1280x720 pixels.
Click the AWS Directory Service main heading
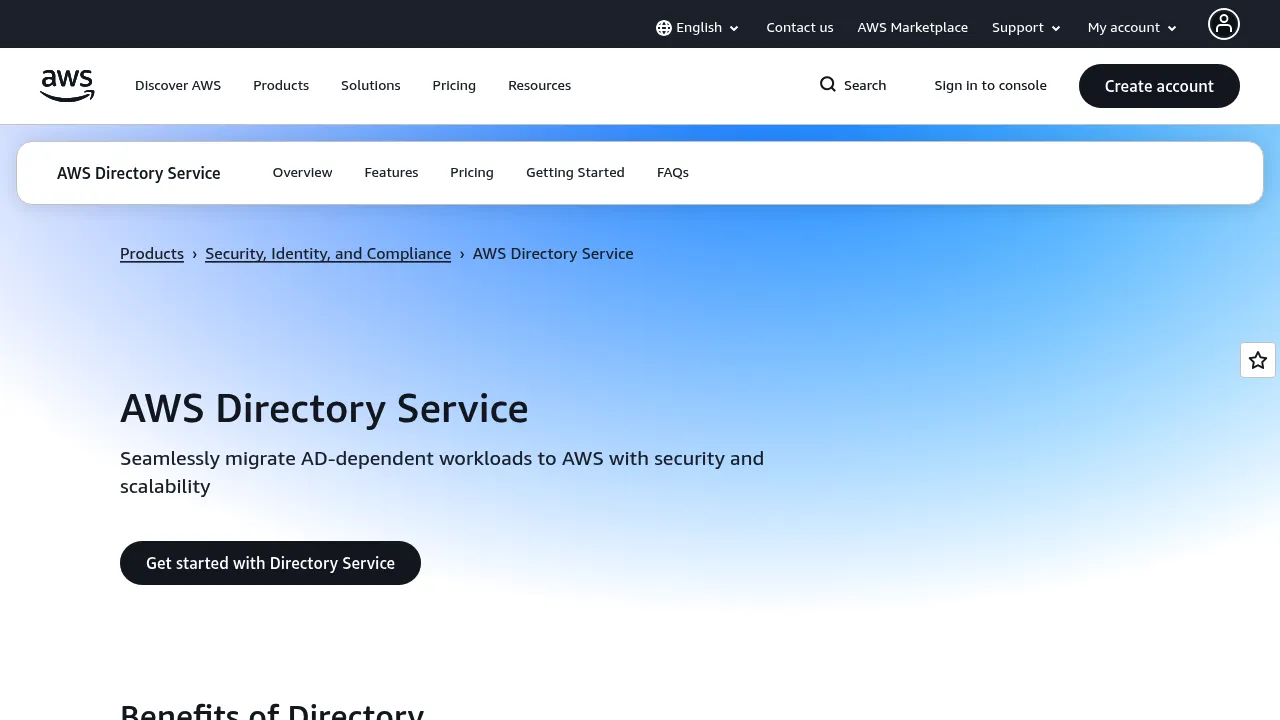tap(324, 409)
